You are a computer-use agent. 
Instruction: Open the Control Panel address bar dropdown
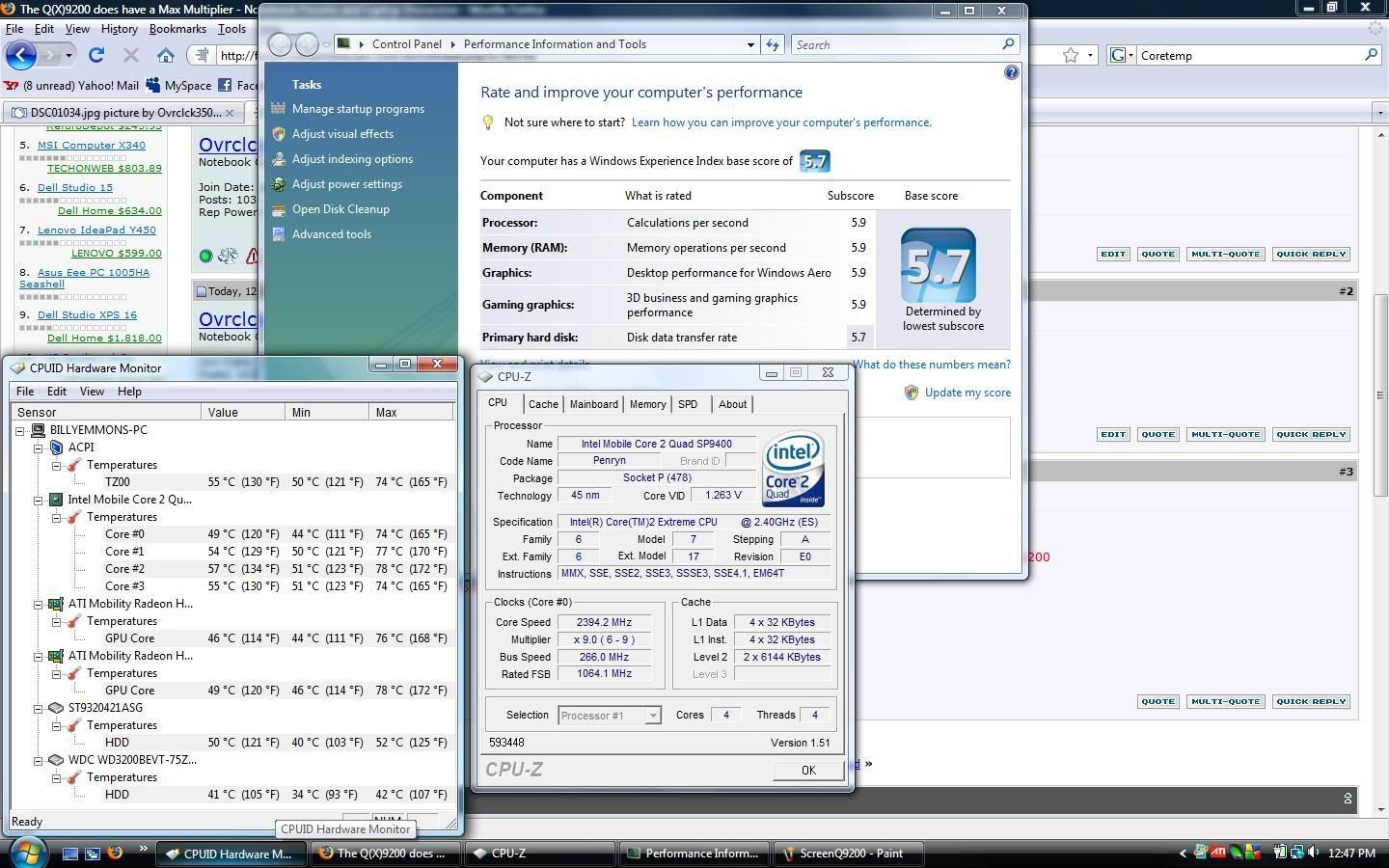[750, 44]
